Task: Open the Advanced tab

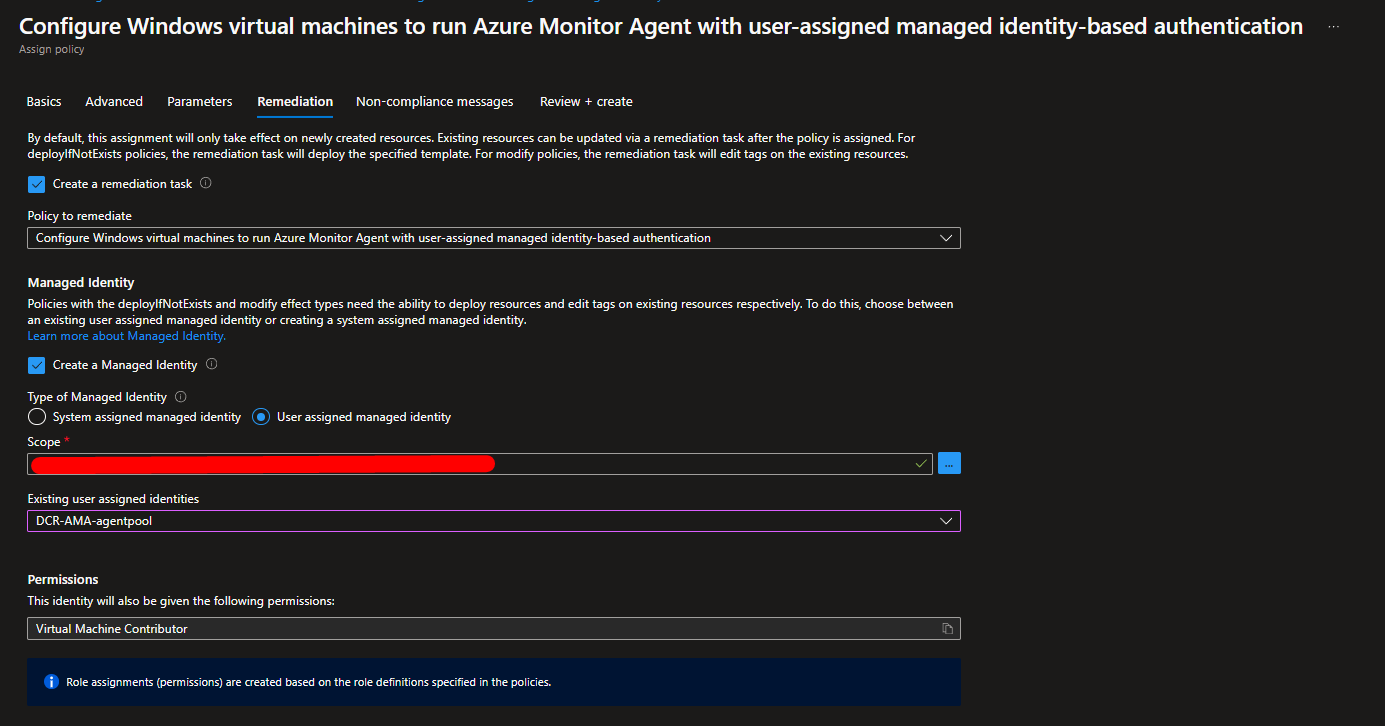Action: (114, 102)
